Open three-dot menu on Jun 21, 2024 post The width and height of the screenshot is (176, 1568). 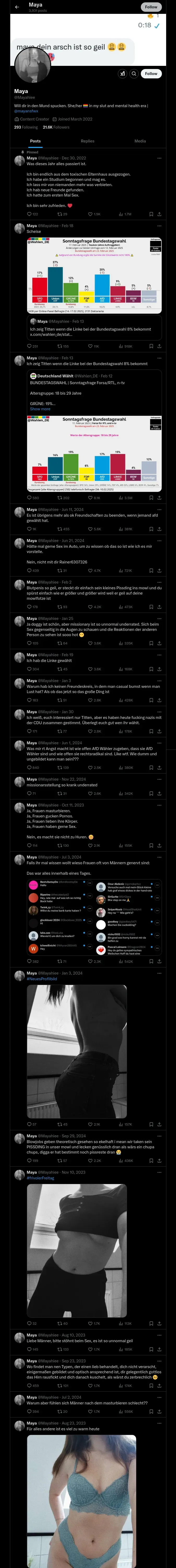[159, 540]
